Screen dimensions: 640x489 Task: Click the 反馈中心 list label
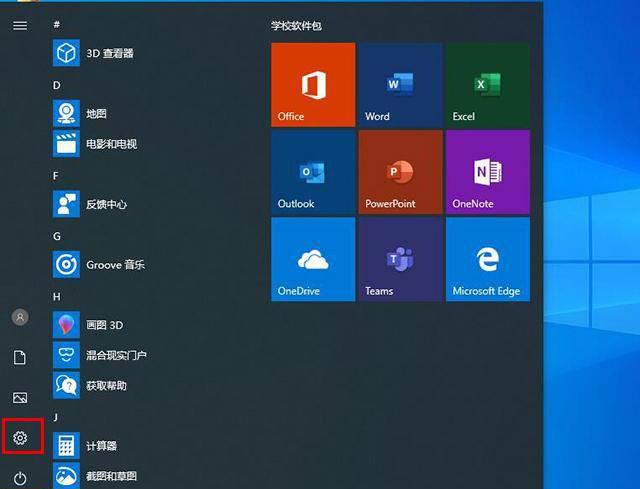(x=107, y=204)
